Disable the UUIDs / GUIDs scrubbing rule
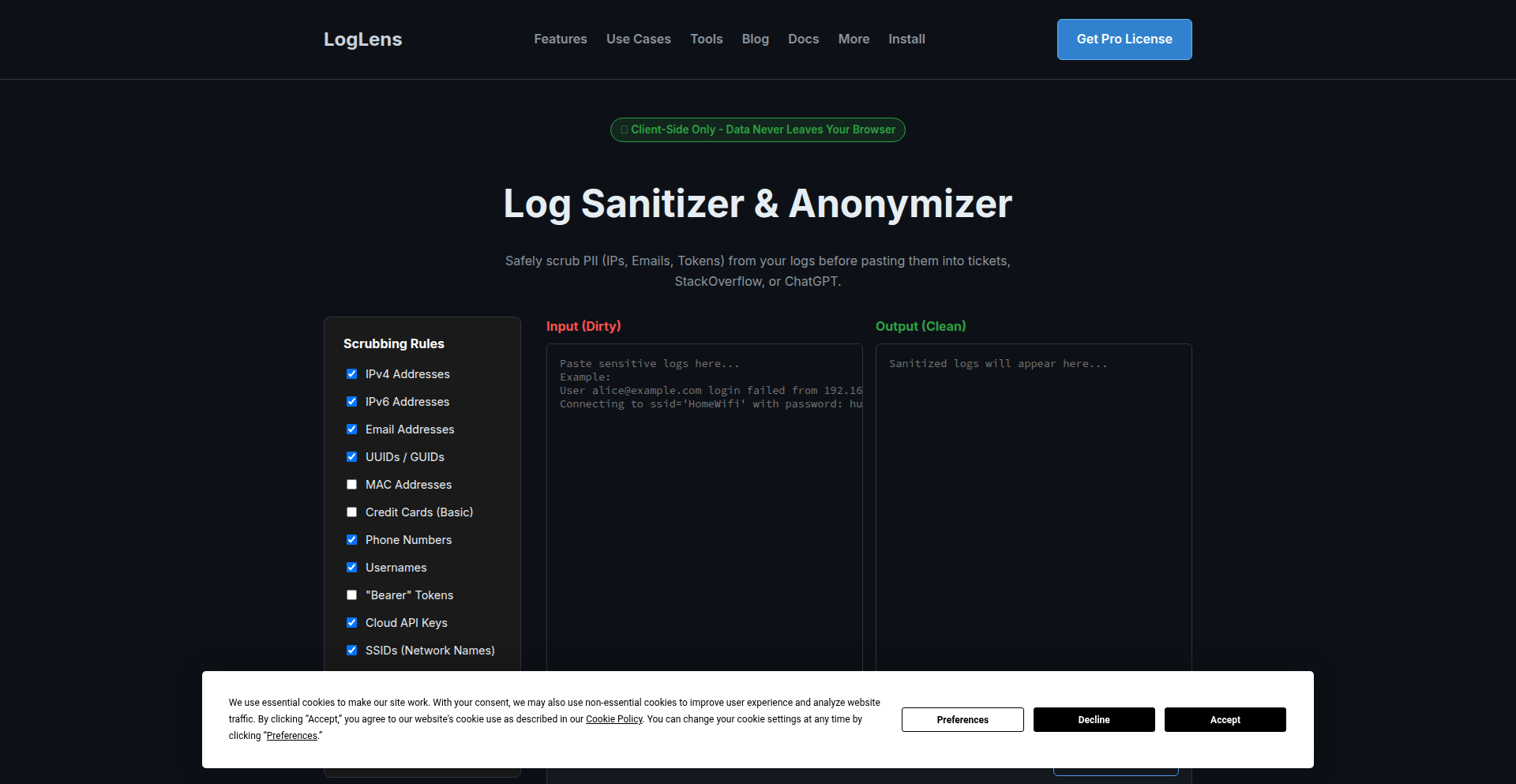1516x784 pixels. (351, 457)
